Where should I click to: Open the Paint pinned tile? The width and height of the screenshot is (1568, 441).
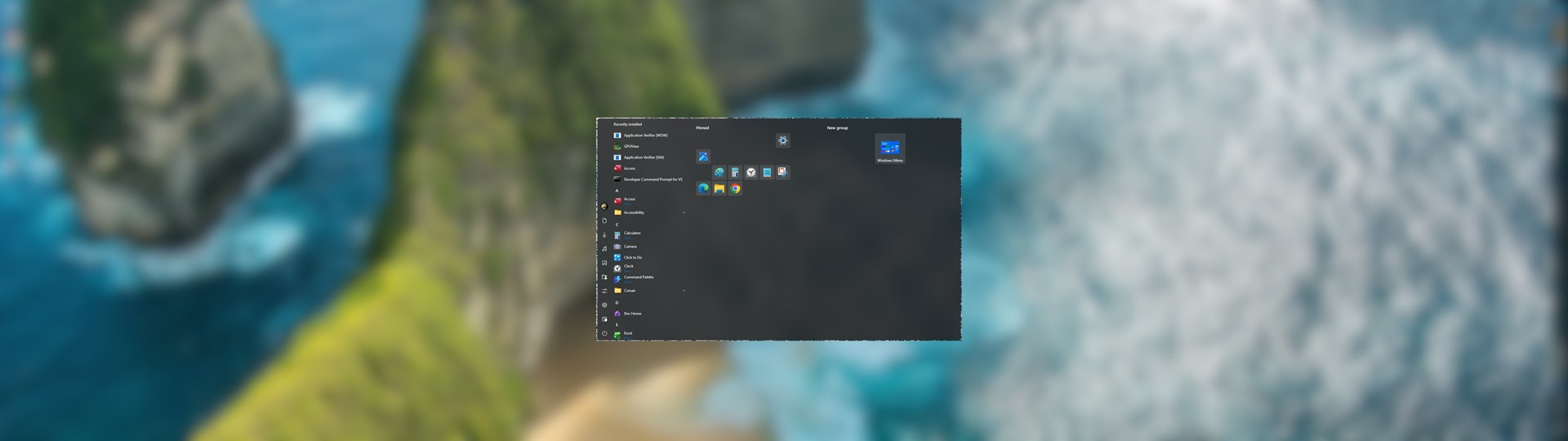pyautogui.click(x=719, y=172)
